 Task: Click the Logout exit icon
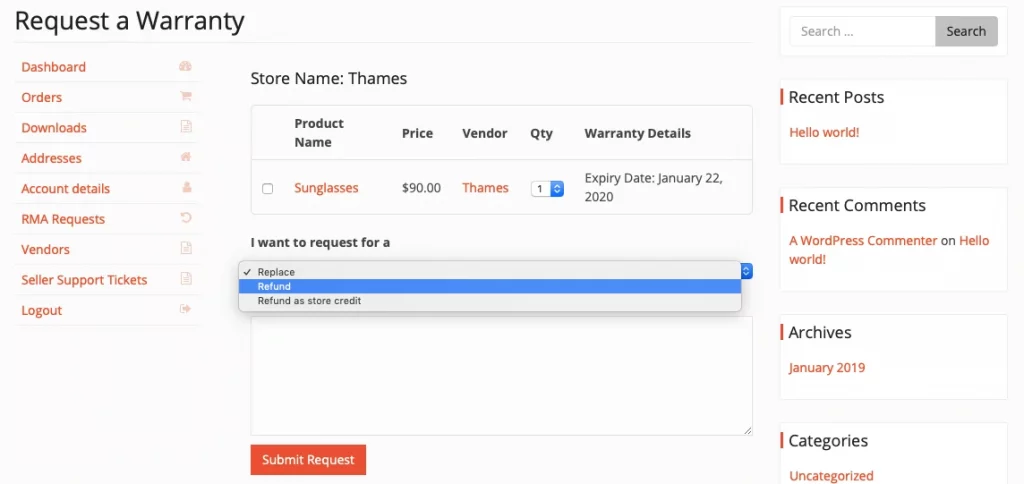tap(186, 309)
